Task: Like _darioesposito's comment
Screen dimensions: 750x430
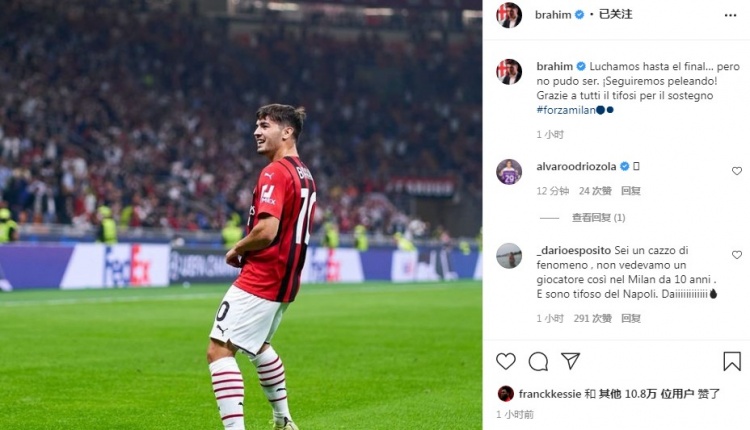Action: click(x=737, y=255)
